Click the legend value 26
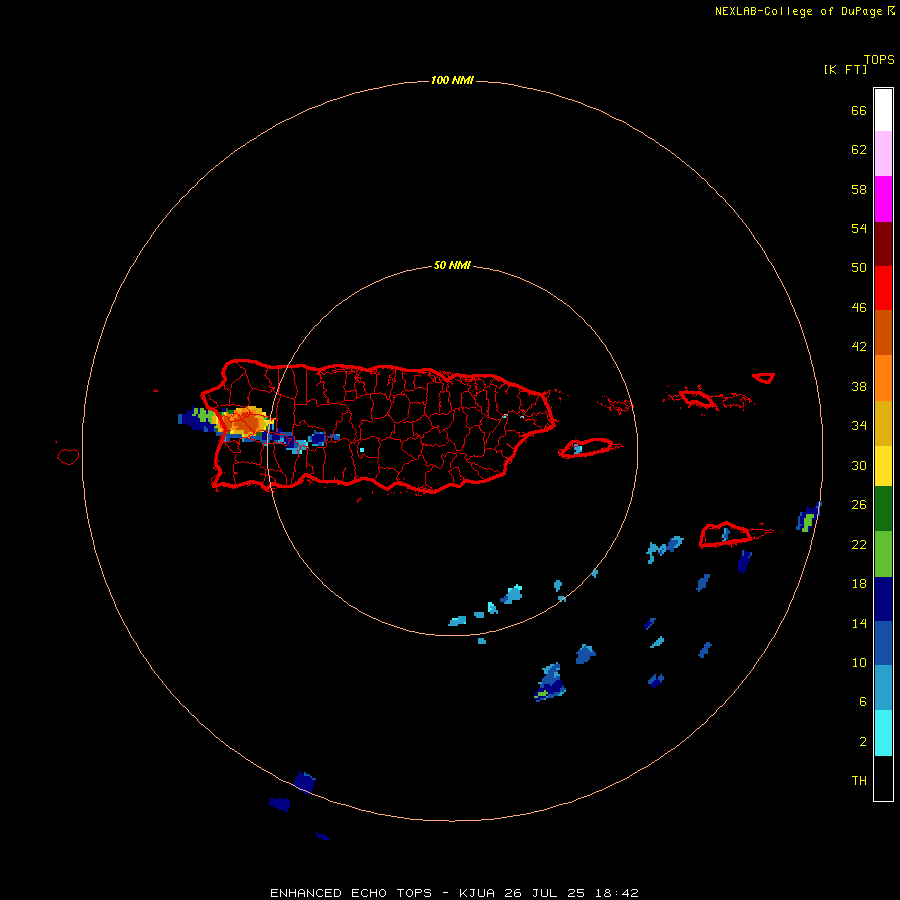 click(x=859, y=505)
